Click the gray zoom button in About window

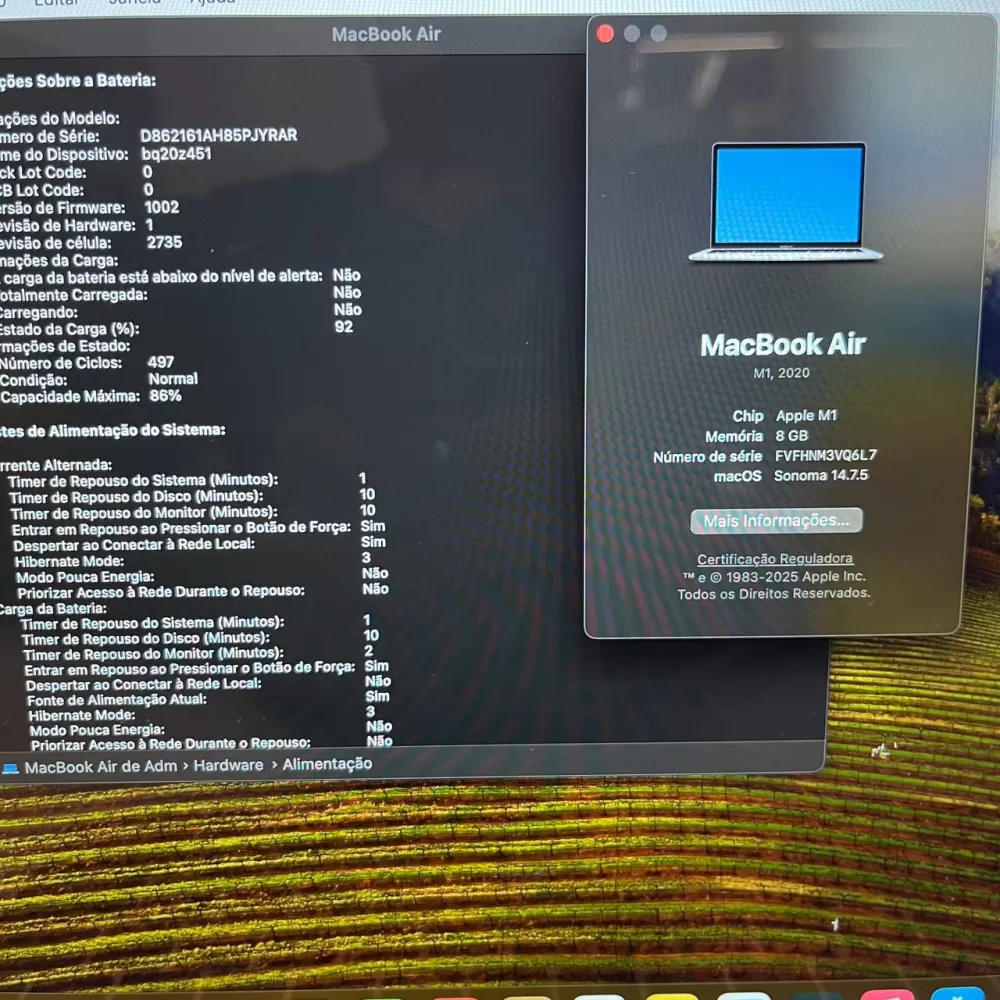(x=658, y=34)
